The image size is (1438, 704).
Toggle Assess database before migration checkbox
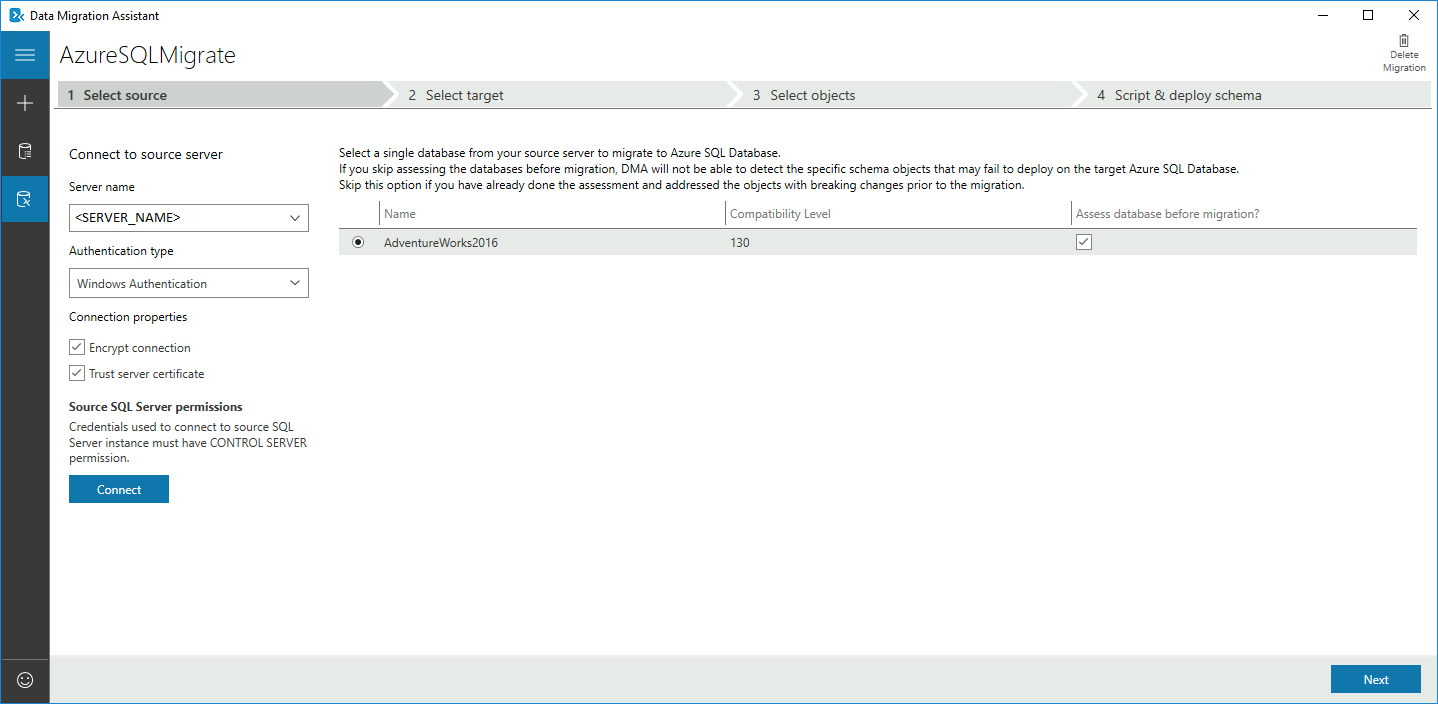pyautogui.click(x=1083, y=242)
